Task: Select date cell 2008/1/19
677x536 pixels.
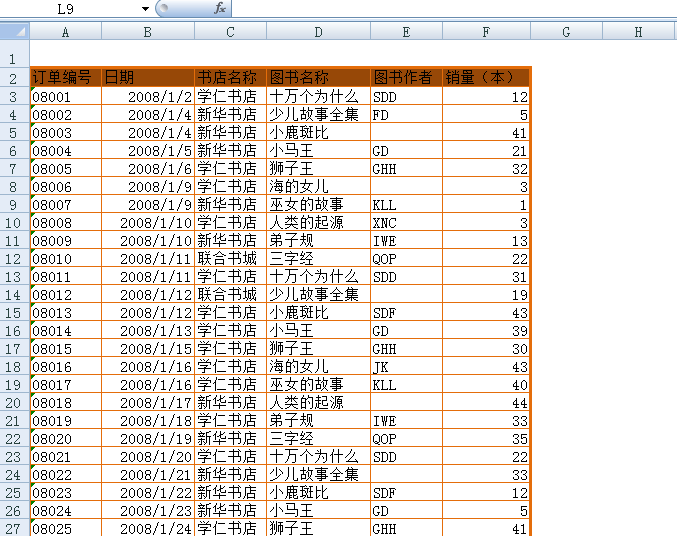Action: coord(148,438)
